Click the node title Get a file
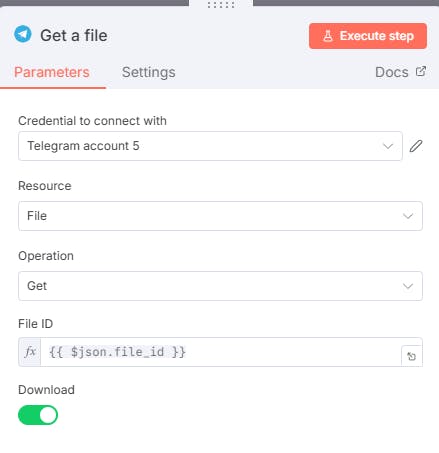 (74, 35)
